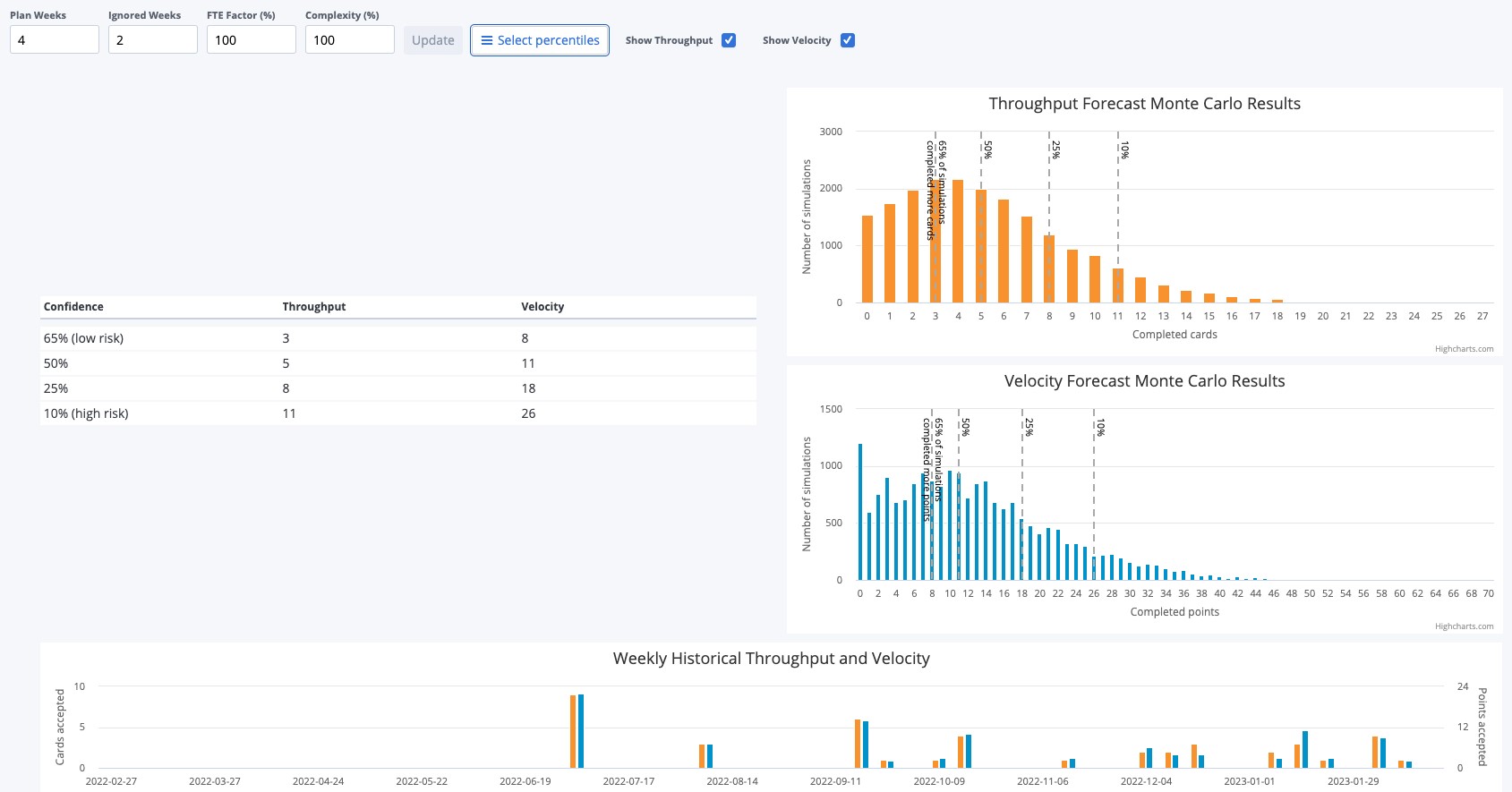
Task: Click the 65% (low risk) table row
Action: tap(398, 338)
